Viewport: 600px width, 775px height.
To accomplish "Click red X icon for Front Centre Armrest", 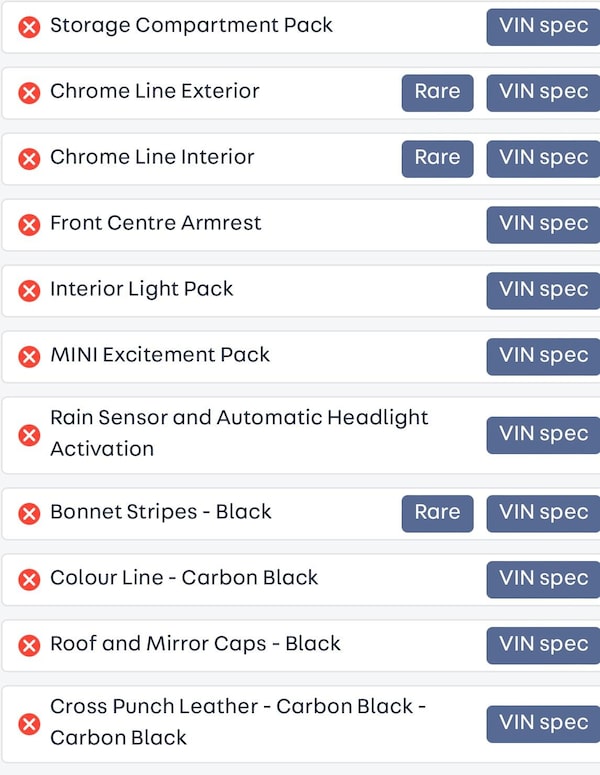I will coord(30,225).
